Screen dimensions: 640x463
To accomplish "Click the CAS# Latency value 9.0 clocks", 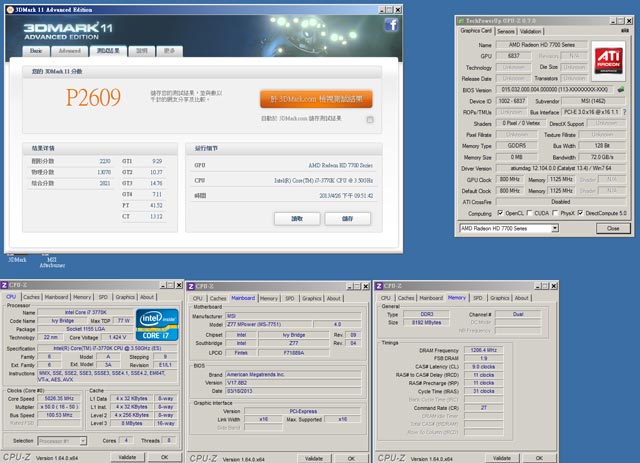I will (484, 366).
